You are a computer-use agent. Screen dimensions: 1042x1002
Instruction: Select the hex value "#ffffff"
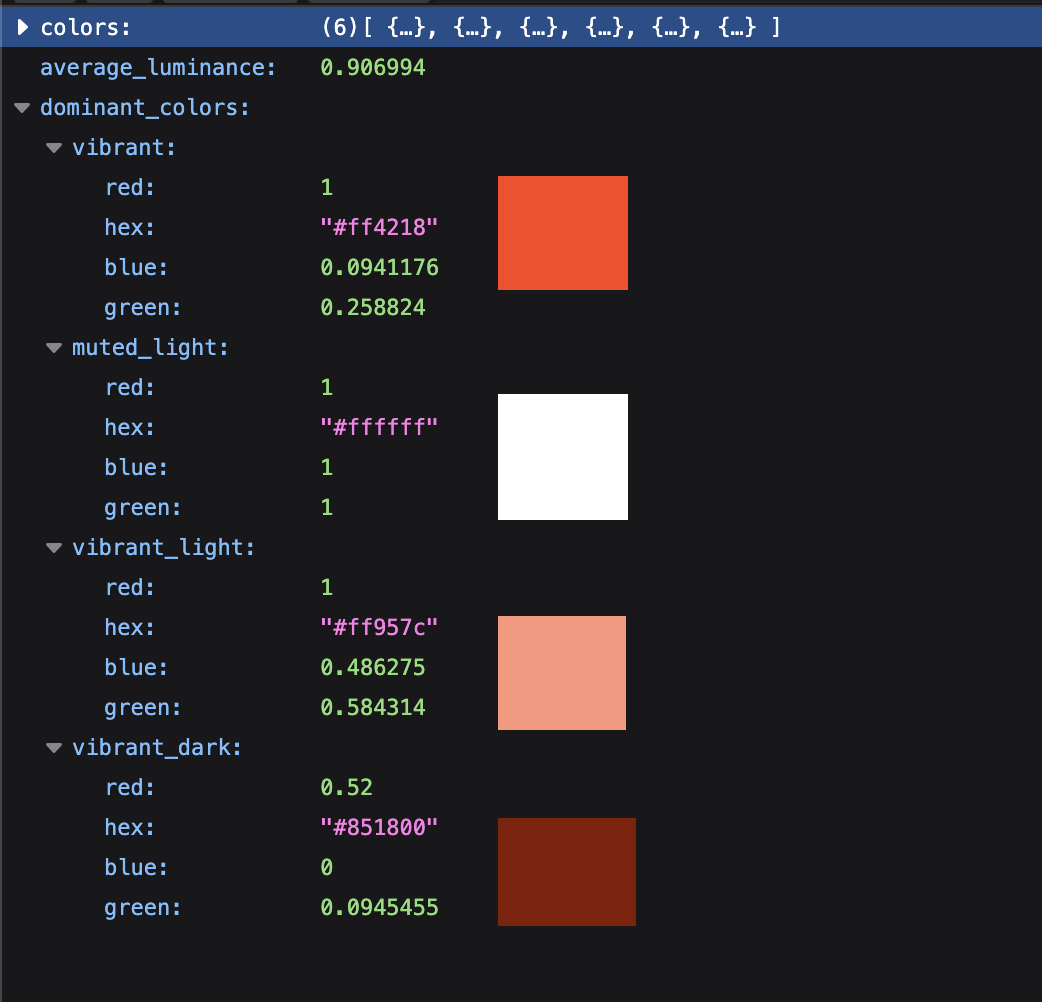coord(379,428)
